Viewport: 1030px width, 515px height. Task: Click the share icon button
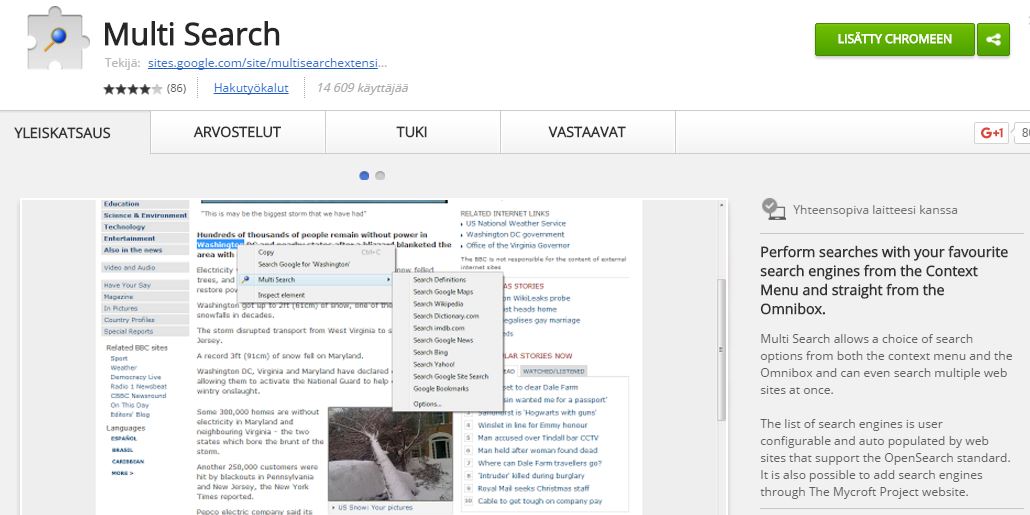993,39
